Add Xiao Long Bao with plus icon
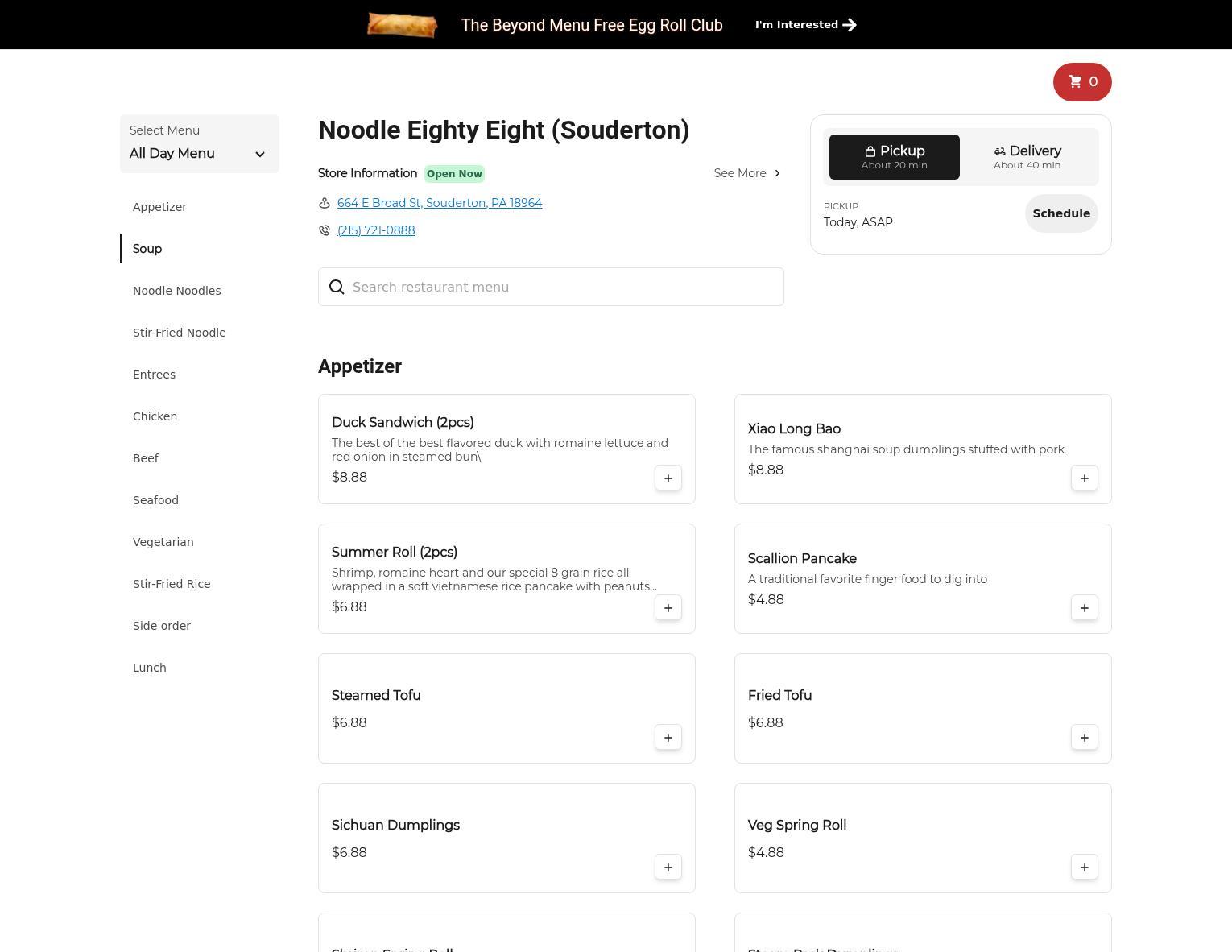The width and height of the screenshot is (1232, 952). tap(1084, 478)
